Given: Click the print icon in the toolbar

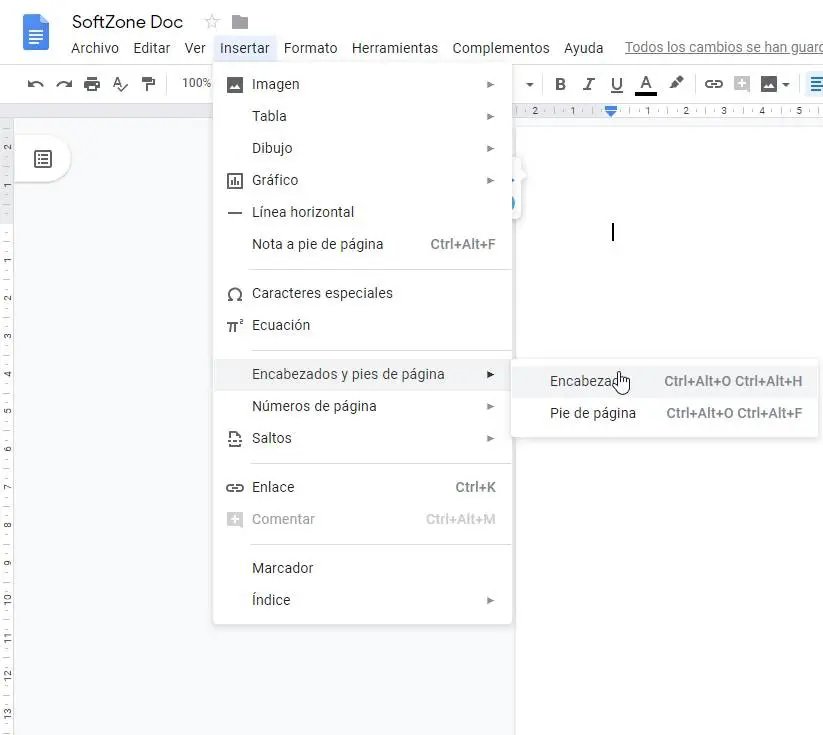Looking at the screenshot, I should pyautogui.click(x=92, y=84).
